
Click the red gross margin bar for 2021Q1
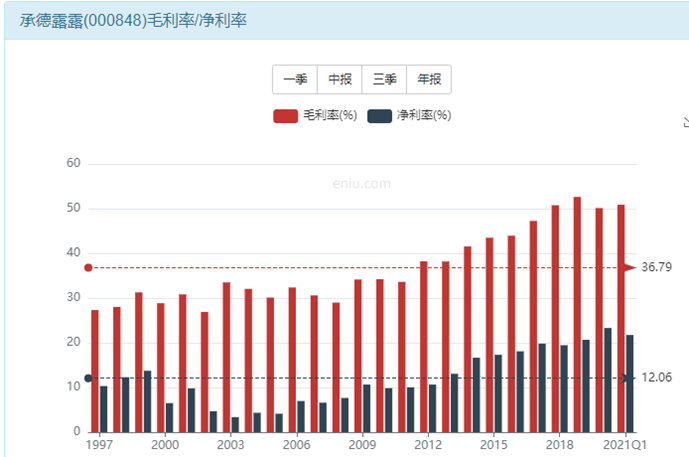[x=621, y=319]
